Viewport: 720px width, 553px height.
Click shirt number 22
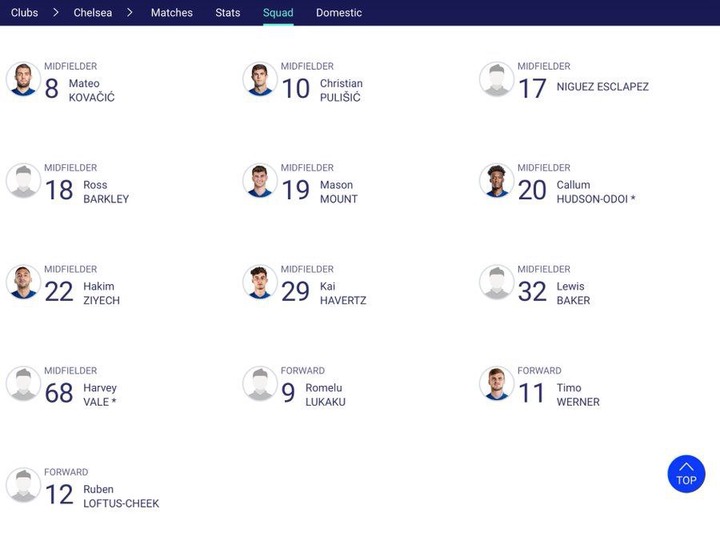[59, 292]
